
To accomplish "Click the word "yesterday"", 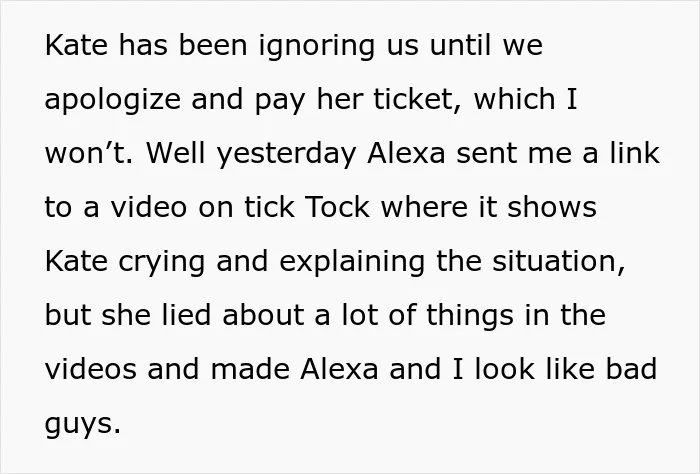I will 287,156.
